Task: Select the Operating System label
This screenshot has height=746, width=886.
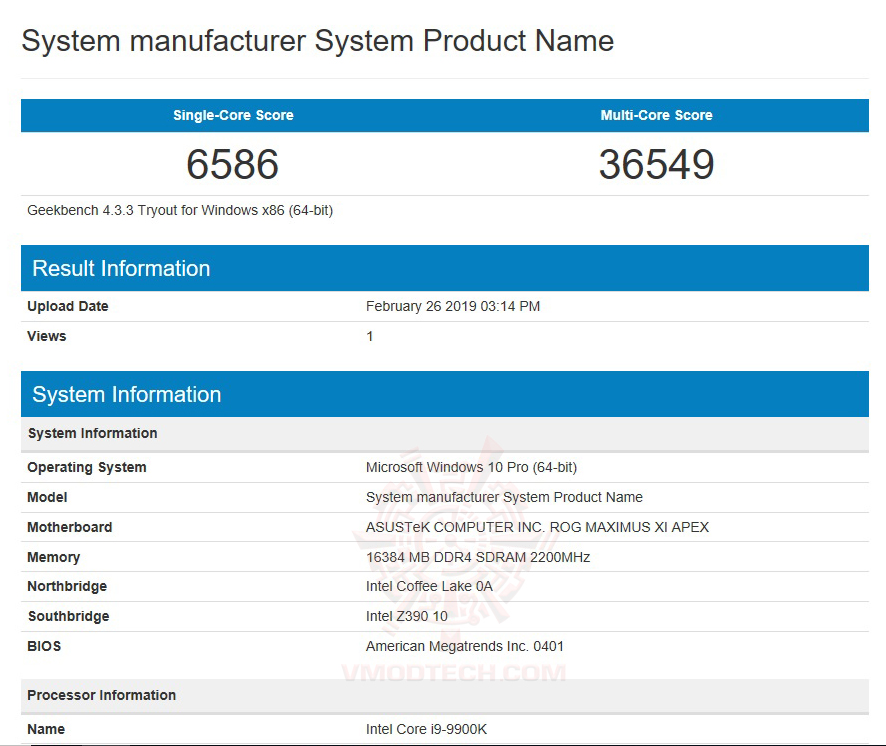Action: tap(86, 467)
